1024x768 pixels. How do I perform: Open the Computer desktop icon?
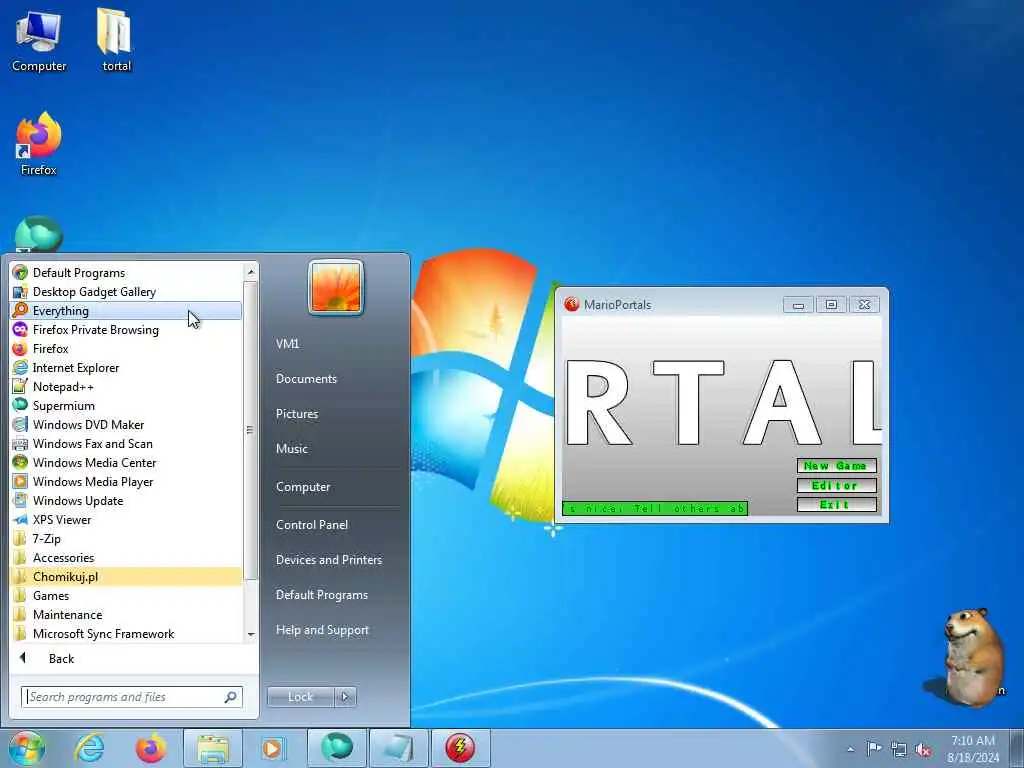[x=39, y=42]
